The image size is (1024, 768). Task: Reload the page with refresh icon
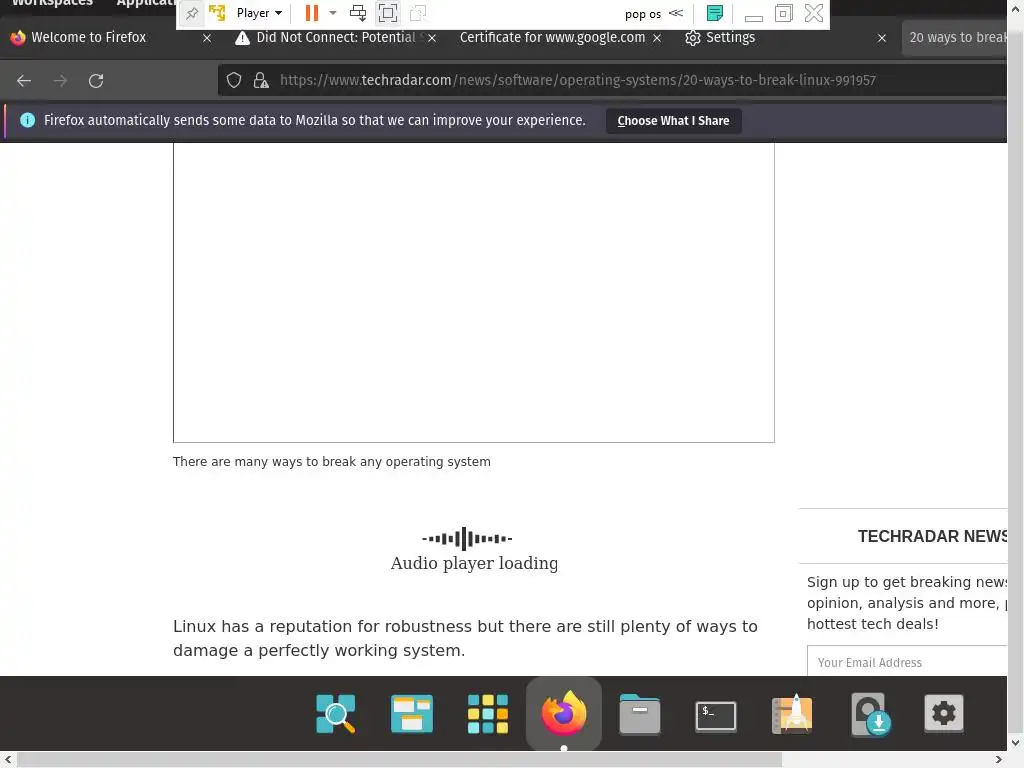tap(96, 80)
